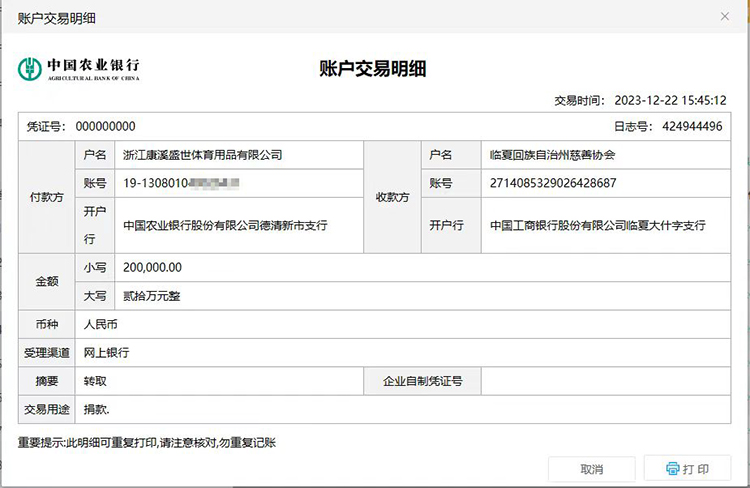Click the 收款方 header cell
The image size is (750, 488).
(392, 197)
